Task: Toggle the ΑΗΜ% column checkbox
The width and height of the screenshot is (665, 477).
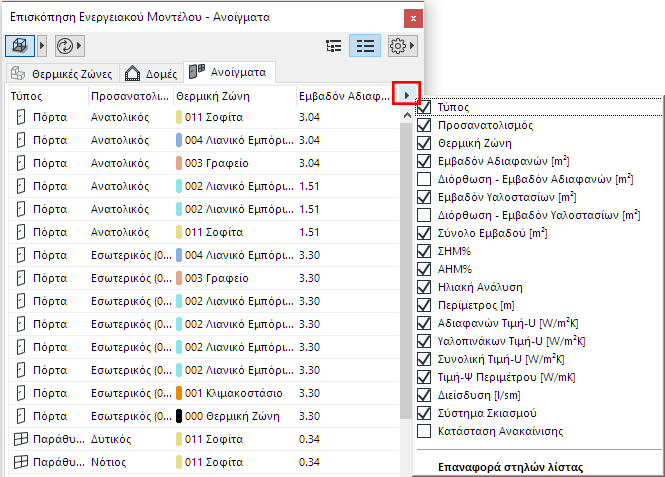Action: (424, 269)
